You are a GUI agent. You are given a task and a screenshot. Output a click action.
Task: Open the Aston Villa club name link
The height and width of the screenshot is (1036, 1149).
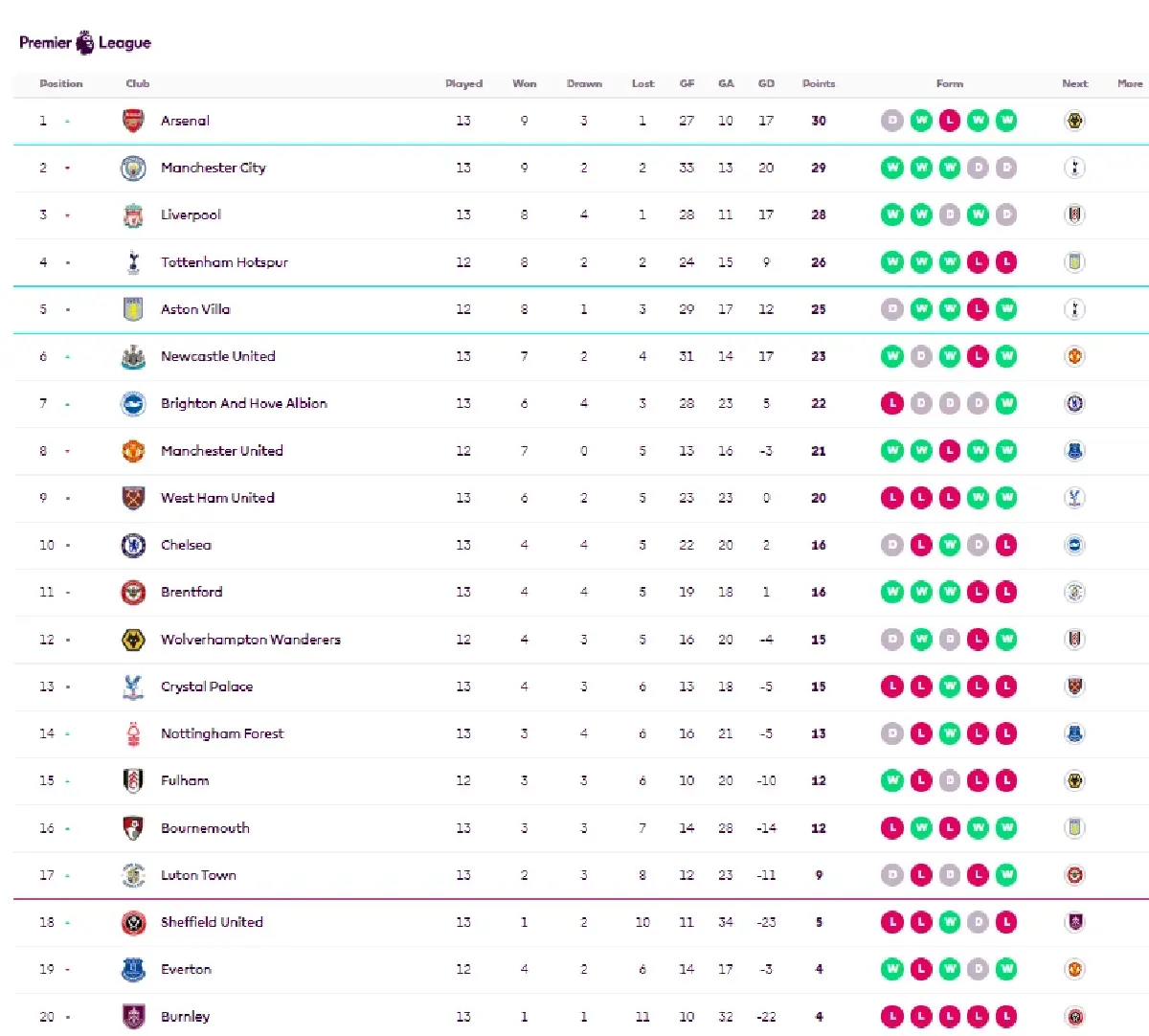(195, 309)
